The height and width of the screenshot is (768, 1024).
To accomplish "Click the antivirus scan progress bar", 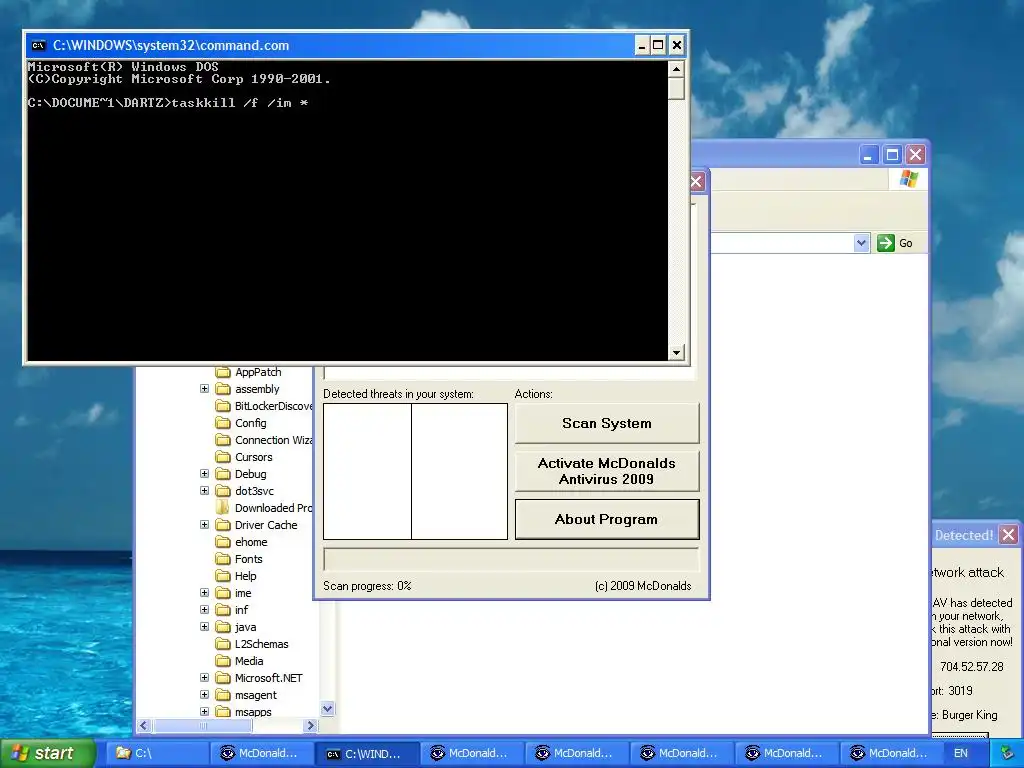I will [x=511, y=560].
